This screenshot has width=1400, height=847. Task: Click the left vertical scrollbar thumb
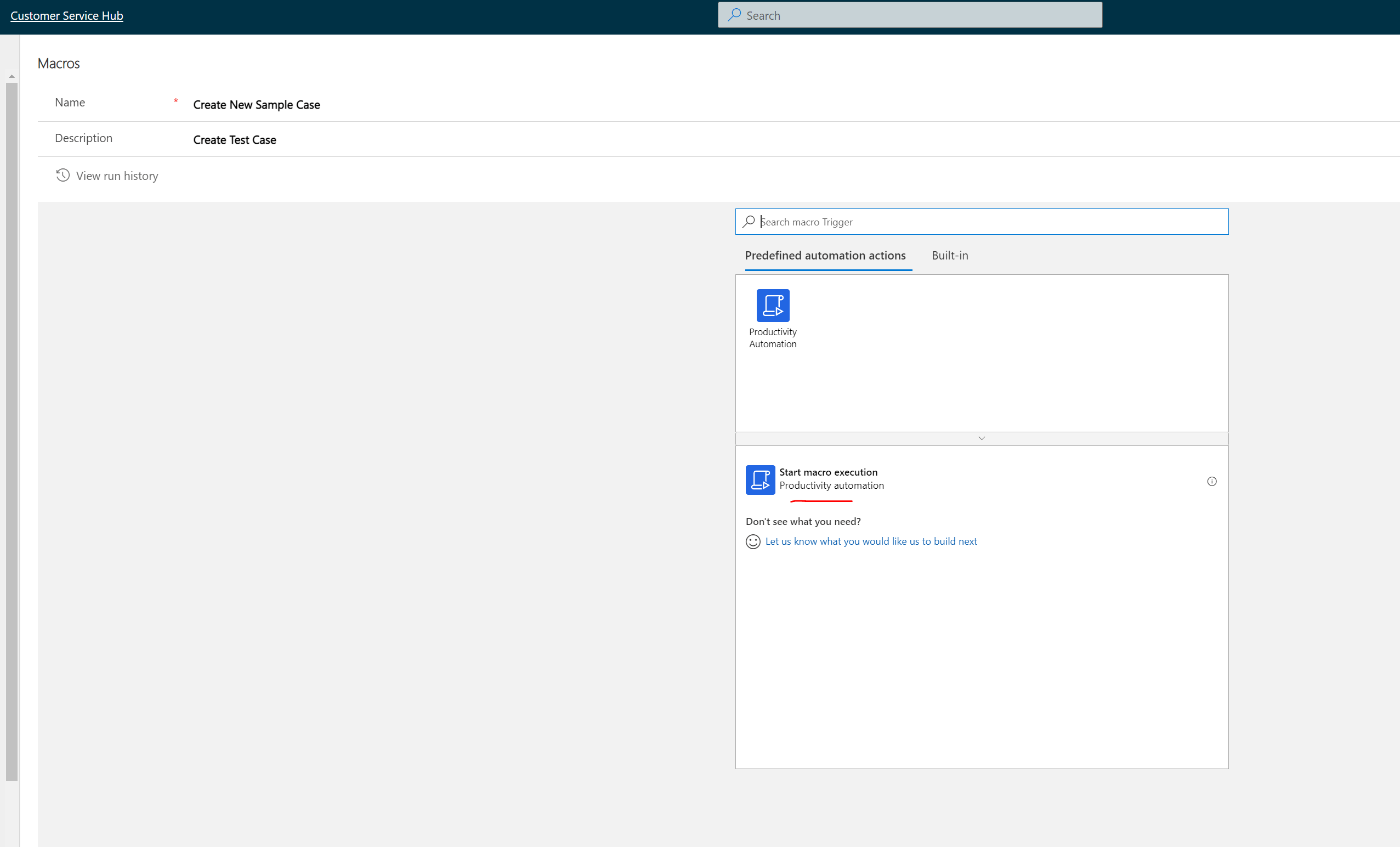pos(12,432)
